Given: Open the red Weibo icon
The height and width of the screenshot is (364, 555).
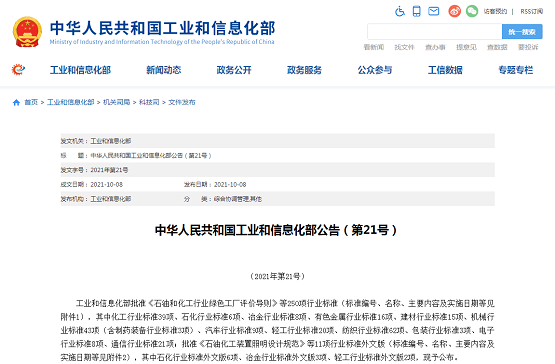Looking at the screenshot, I should click(x=455, y=11).
